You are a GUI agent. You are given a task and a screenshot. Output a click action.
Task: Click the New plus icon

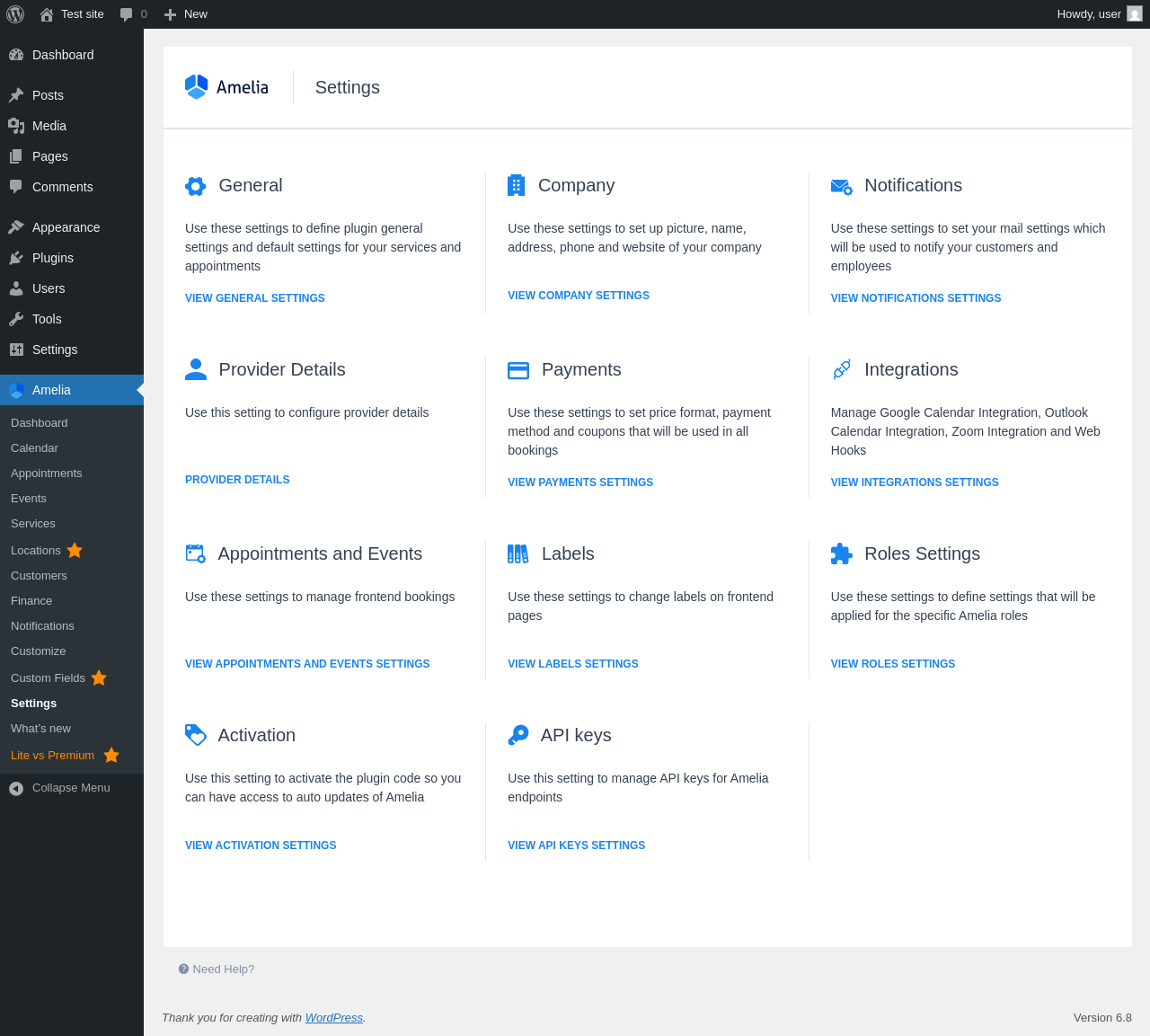[170, 14]
